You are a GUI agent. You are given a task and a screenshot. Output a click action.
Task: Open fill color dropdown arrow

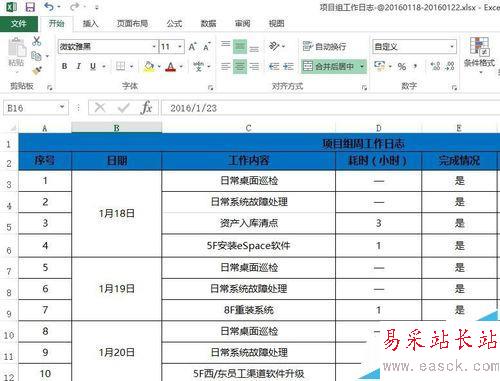click(159, 67)
